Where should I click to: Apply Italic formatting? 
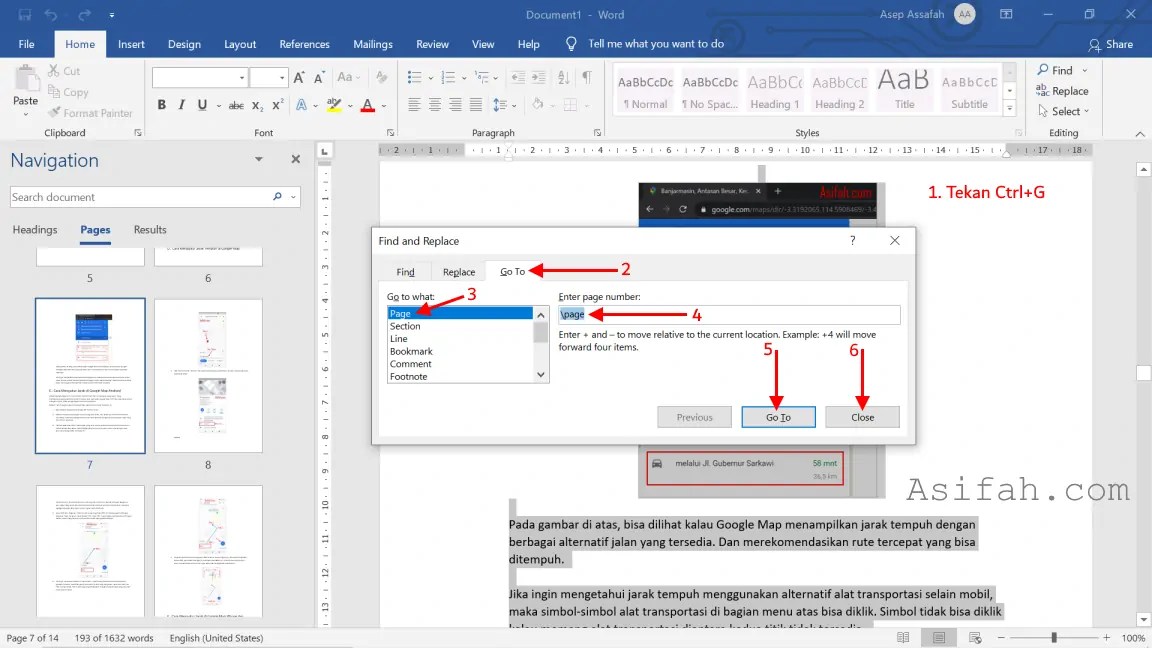[181, 105]
